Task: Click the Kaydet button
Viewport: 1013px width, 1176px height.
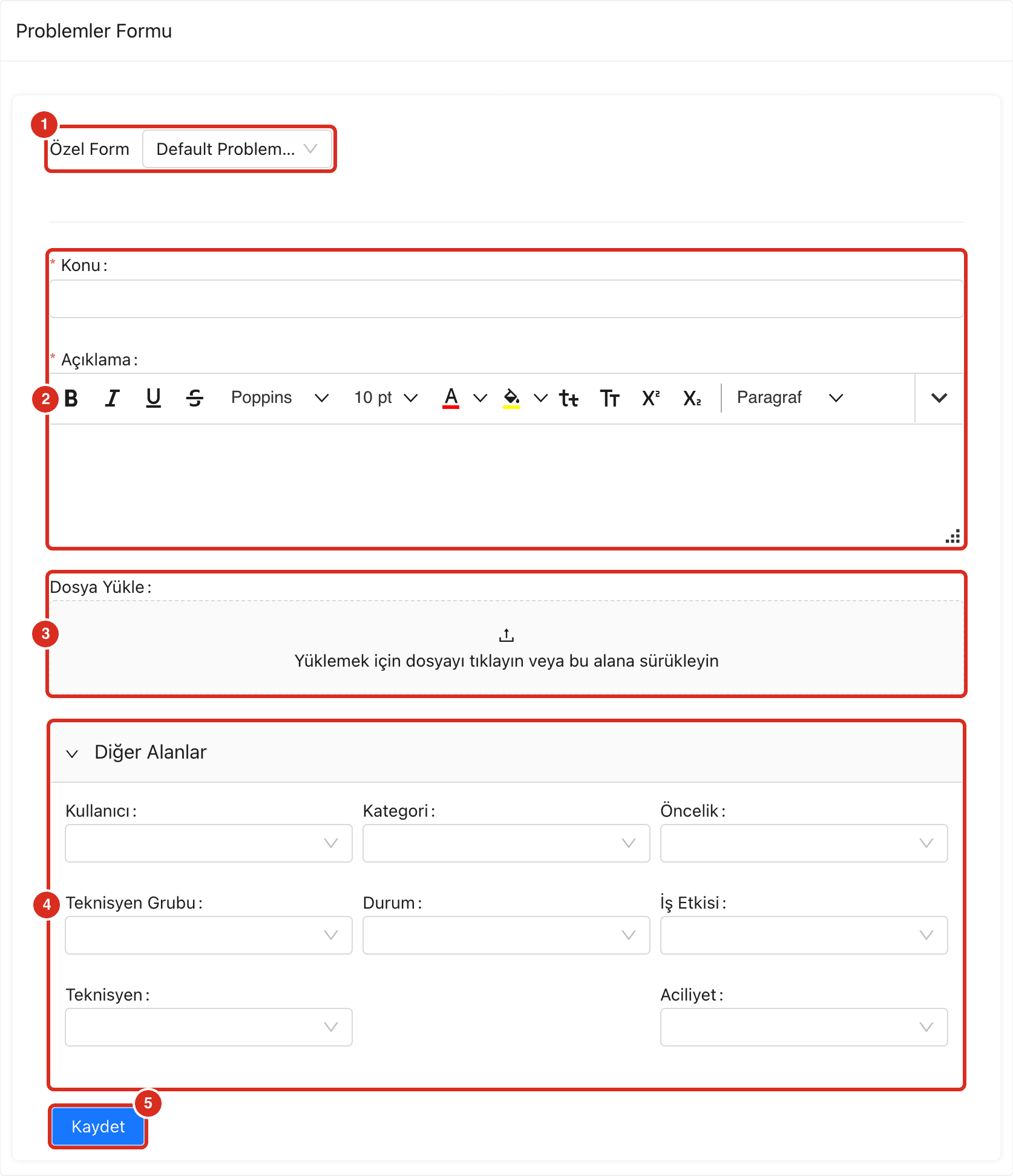Action: coord(98,1126)
